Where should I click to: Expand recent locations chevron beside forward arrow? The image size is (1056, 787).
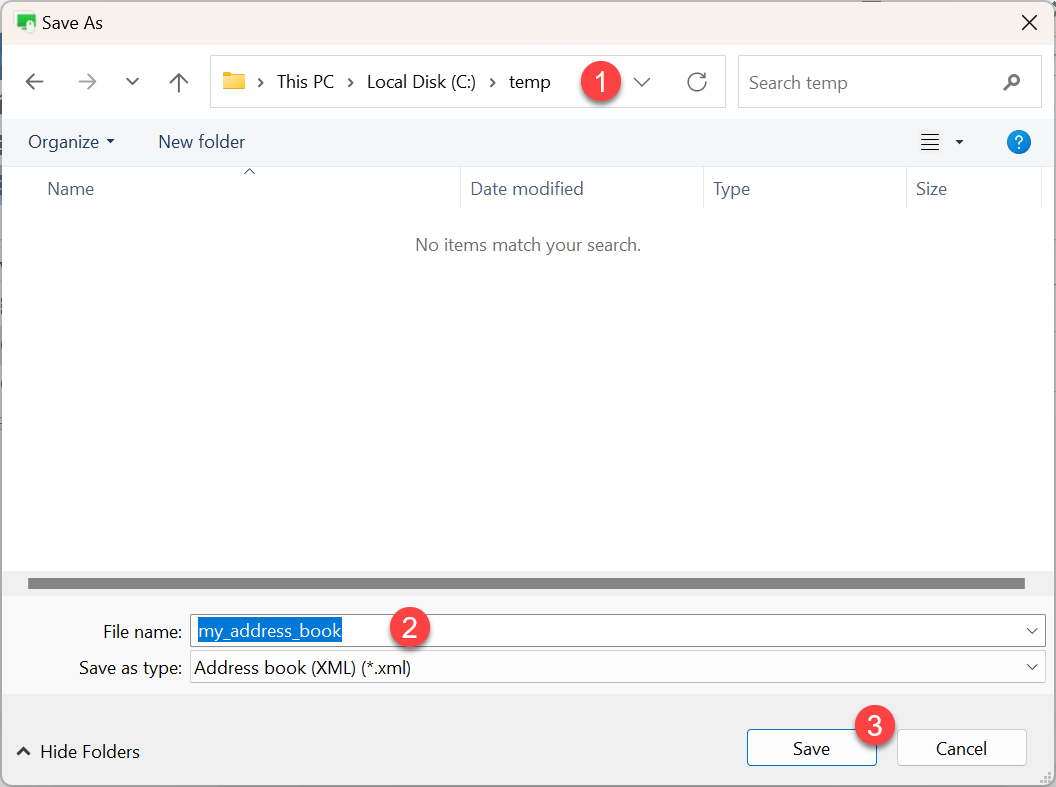131,82
